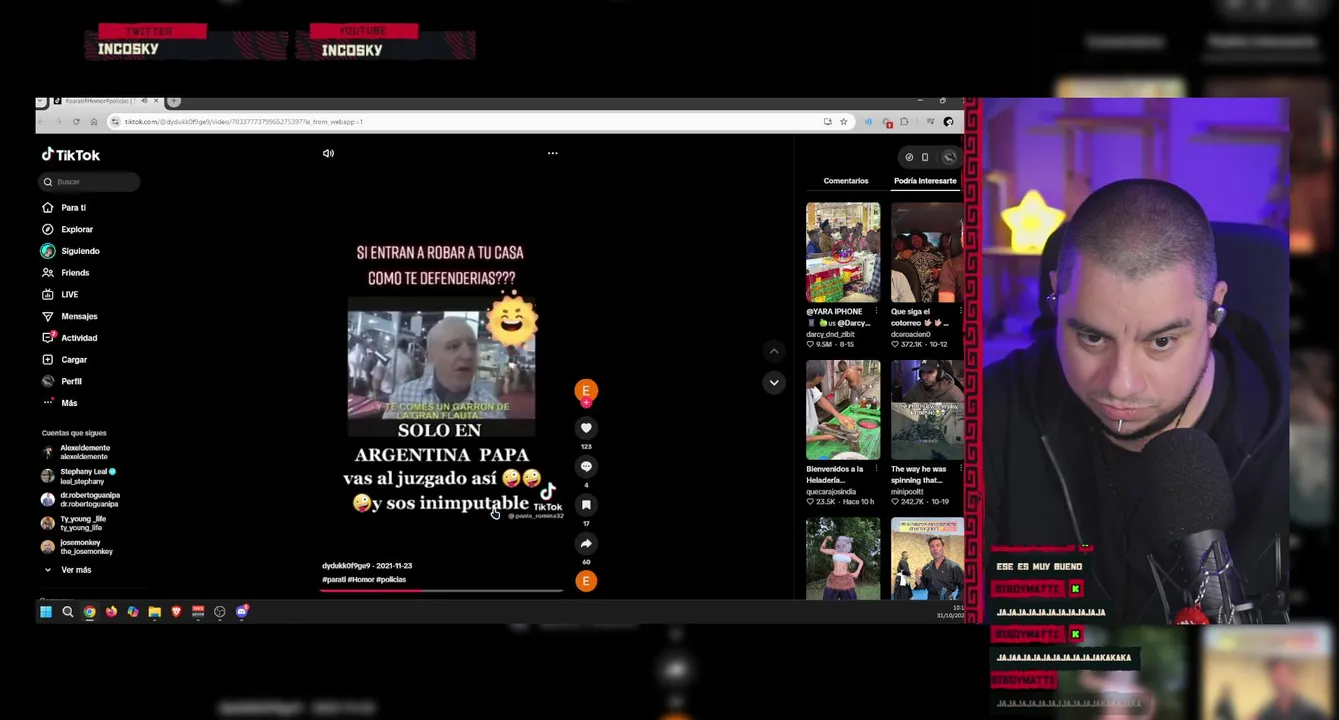Image resolution: width=1339 pixels, height=720 pixels.
Task: Open the TikTok logo home link
Action: (x=70, y=155)
